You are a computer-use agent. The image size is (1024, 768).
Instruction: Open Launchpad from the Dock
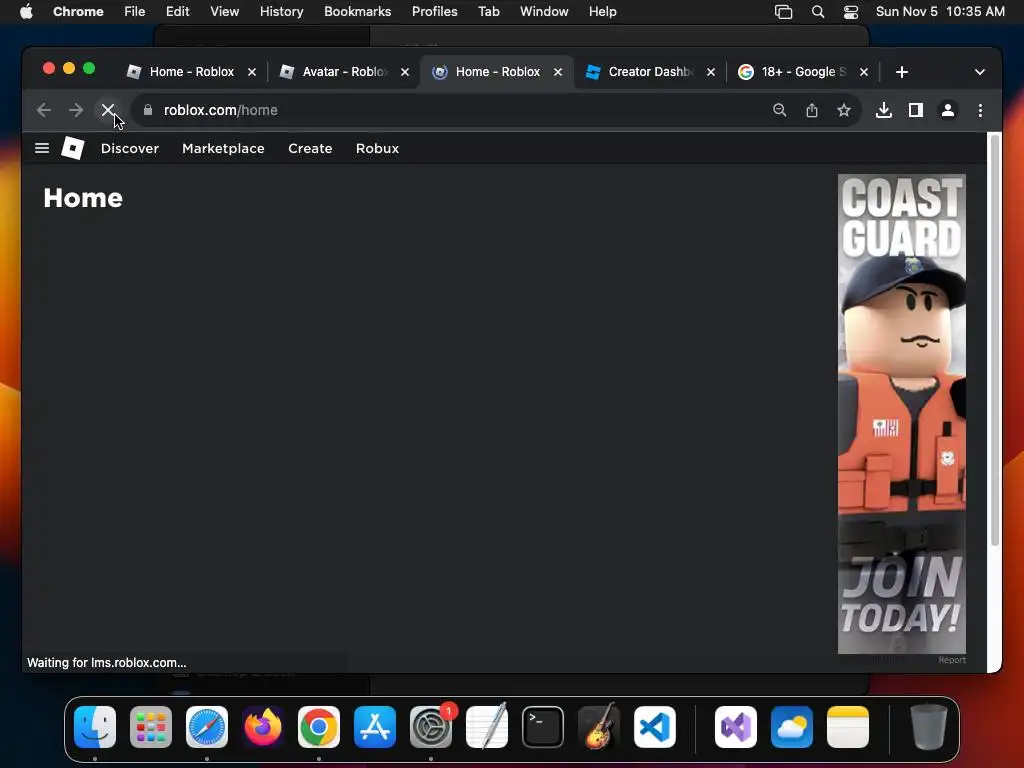click(151, 727)
